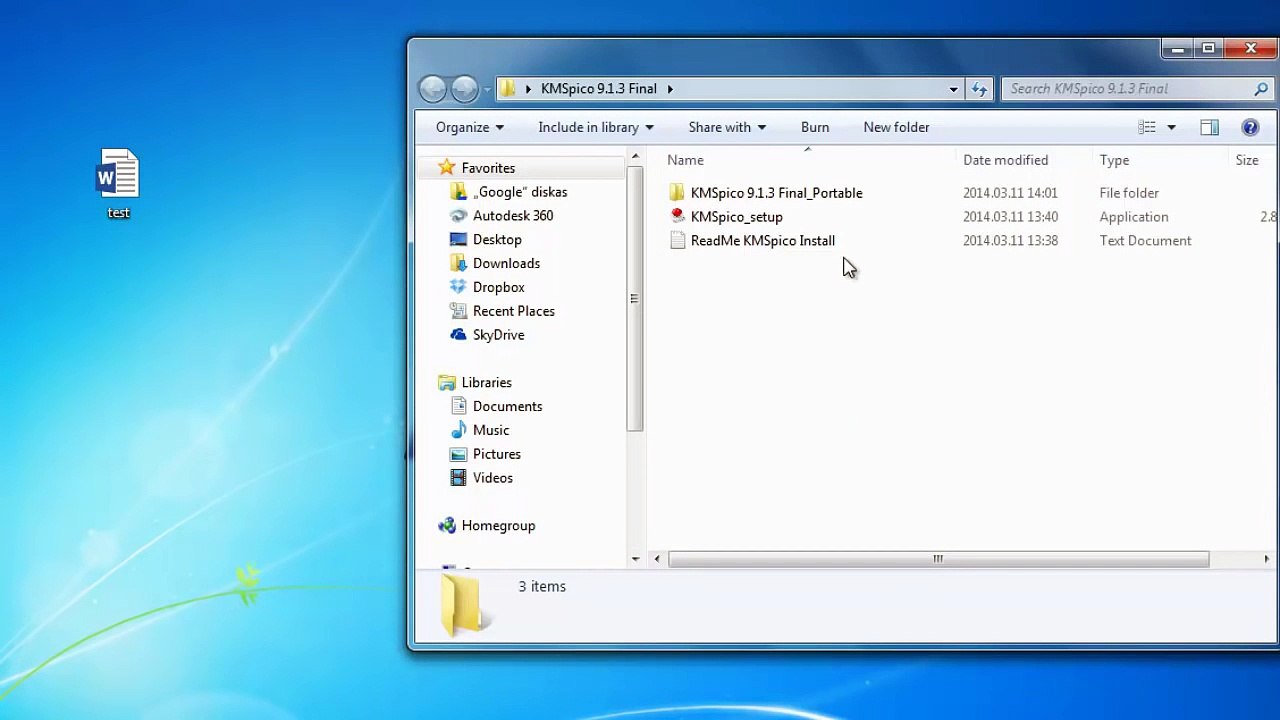Open the recent pages dropdown arrow

tap(487, 89)
